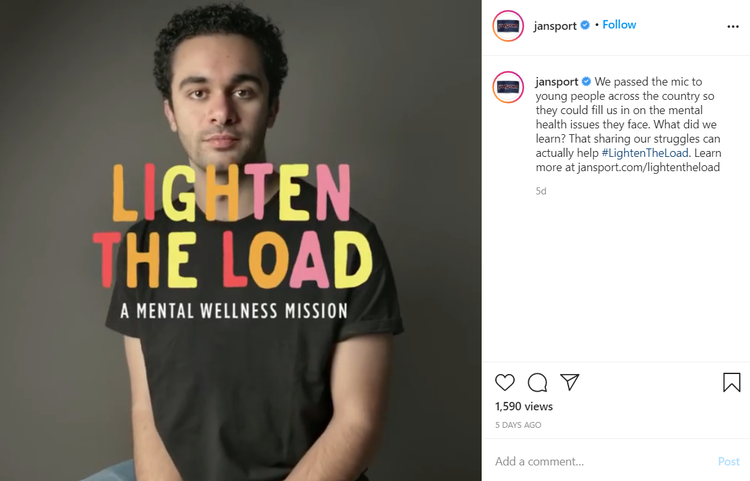Viewport: 750px width, 481px height.
Task: Save post using the bookmark icon
Action: click(x=731, y=383)
